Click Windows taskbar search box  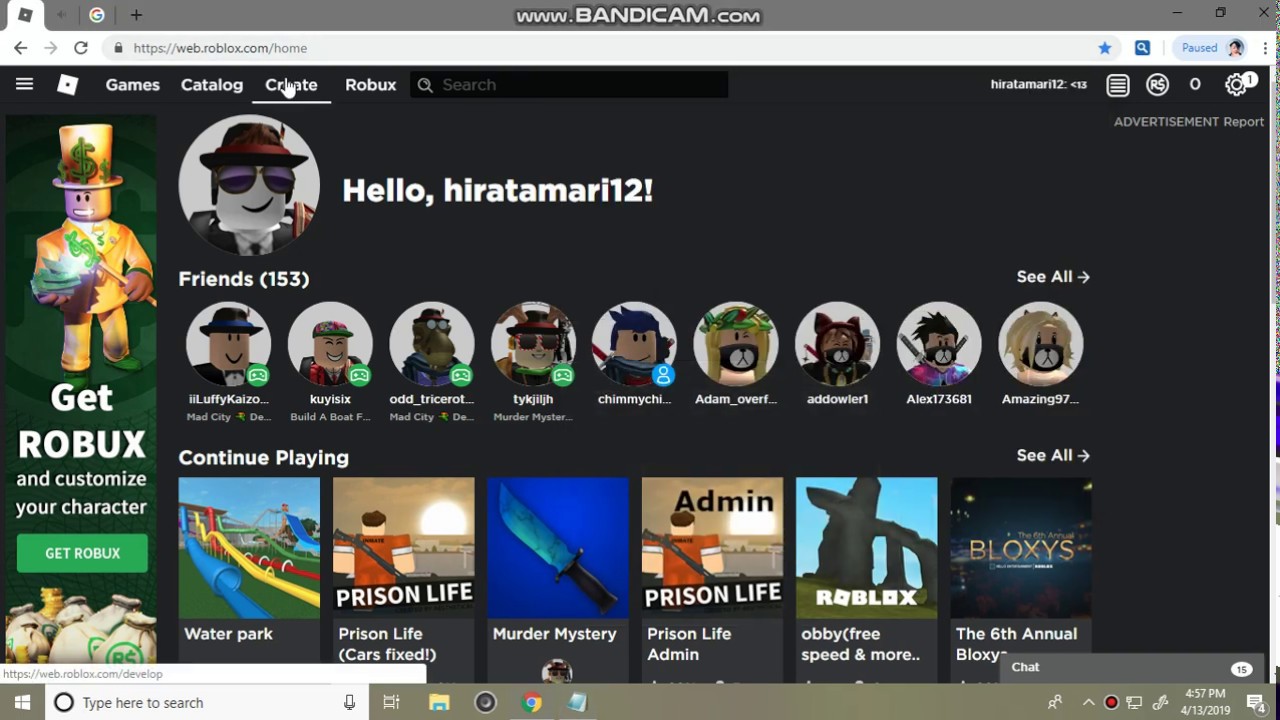(x=205, y=703)
